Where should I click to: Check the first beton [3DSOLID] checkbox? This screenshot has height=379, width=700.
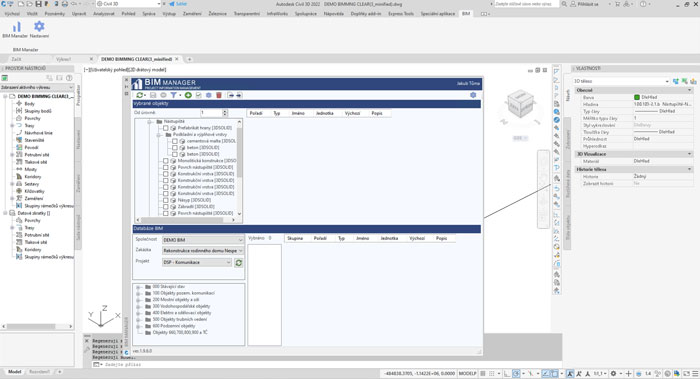[175, 148]
